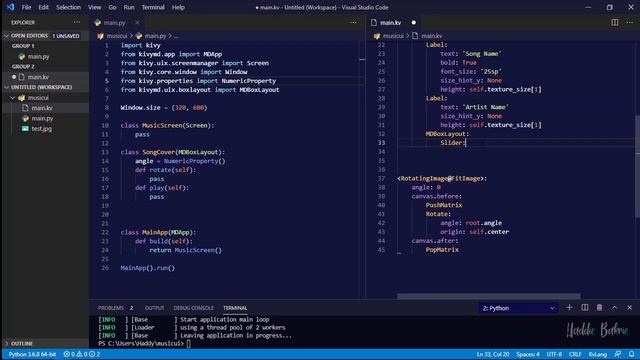
Task: Close the terminal panel
Action: pos(630,308)
